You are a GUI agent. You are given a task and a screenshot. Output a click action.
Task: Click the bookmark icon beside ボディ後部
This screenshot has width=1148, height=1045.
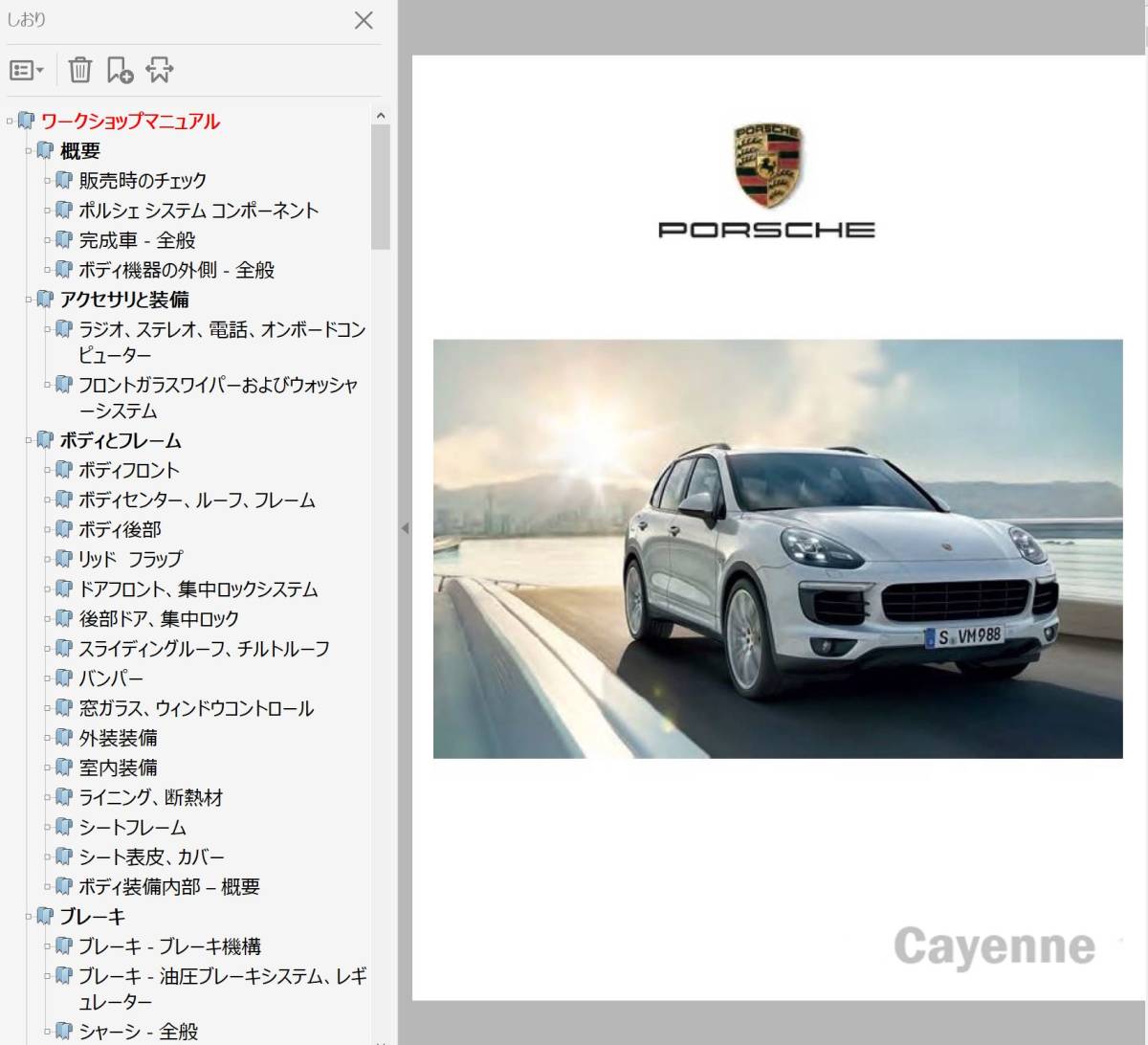(x=64, y=528)
